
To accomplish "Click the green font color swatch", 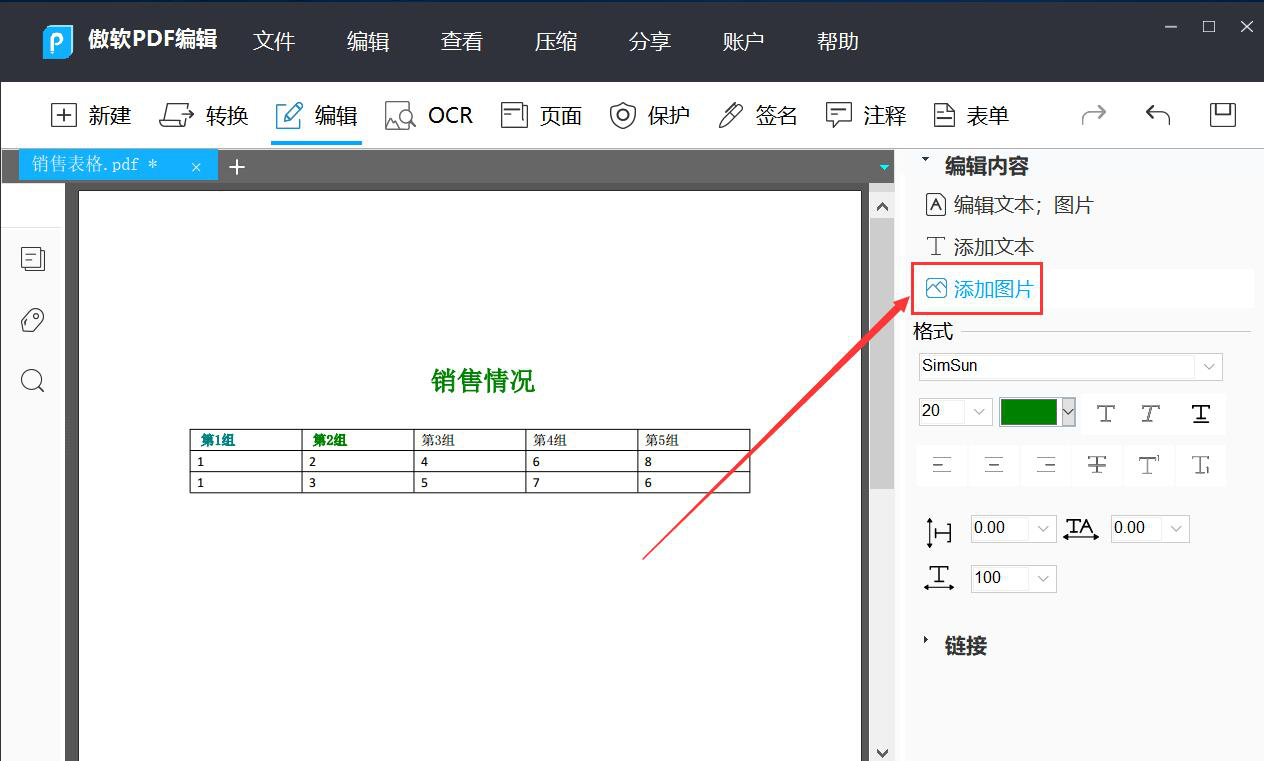I will [1029, 412].
